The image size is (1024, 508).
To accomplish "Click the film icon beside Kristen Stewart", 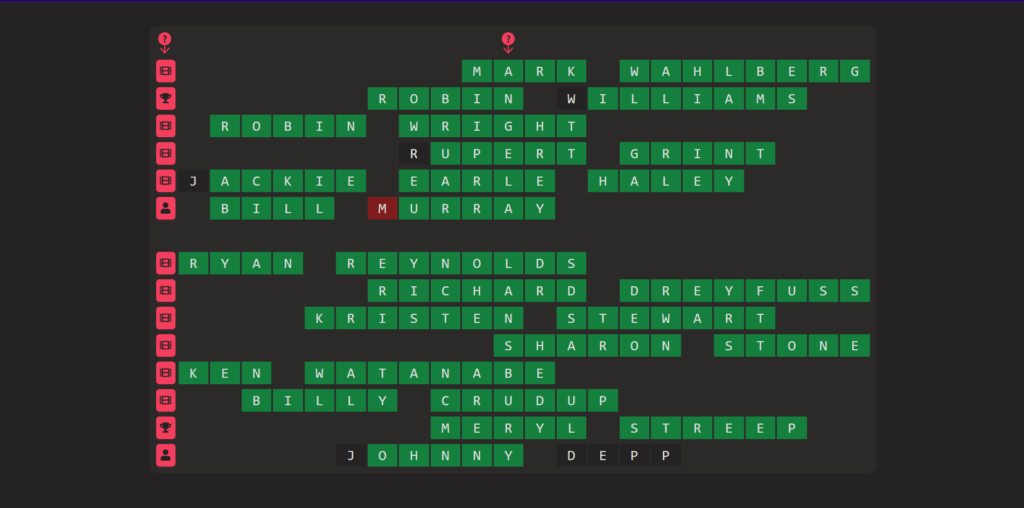I will (x=165, y=318).
